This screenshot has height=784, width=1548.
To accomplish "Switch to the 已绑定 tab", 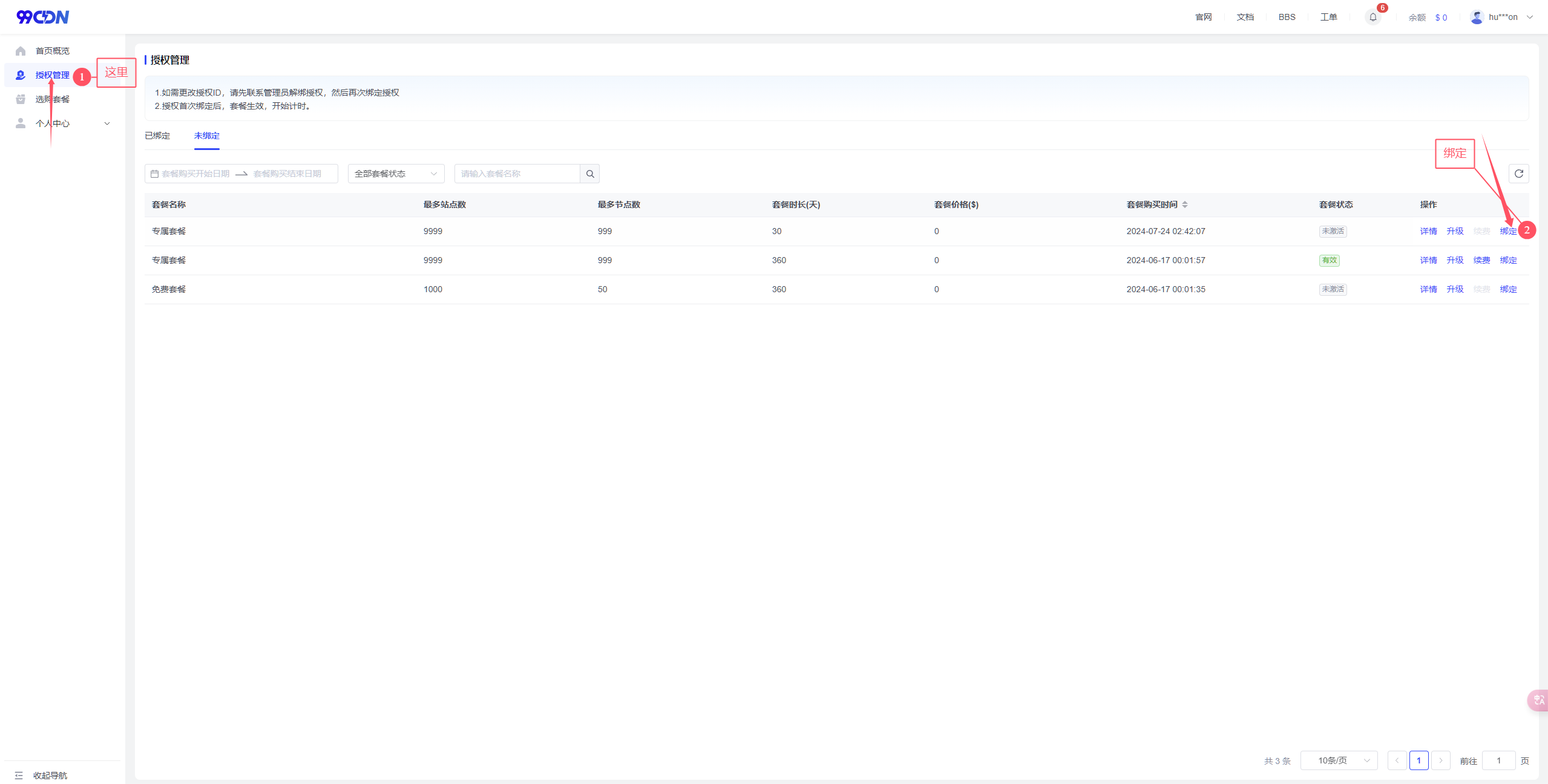I will pos(157,136).
